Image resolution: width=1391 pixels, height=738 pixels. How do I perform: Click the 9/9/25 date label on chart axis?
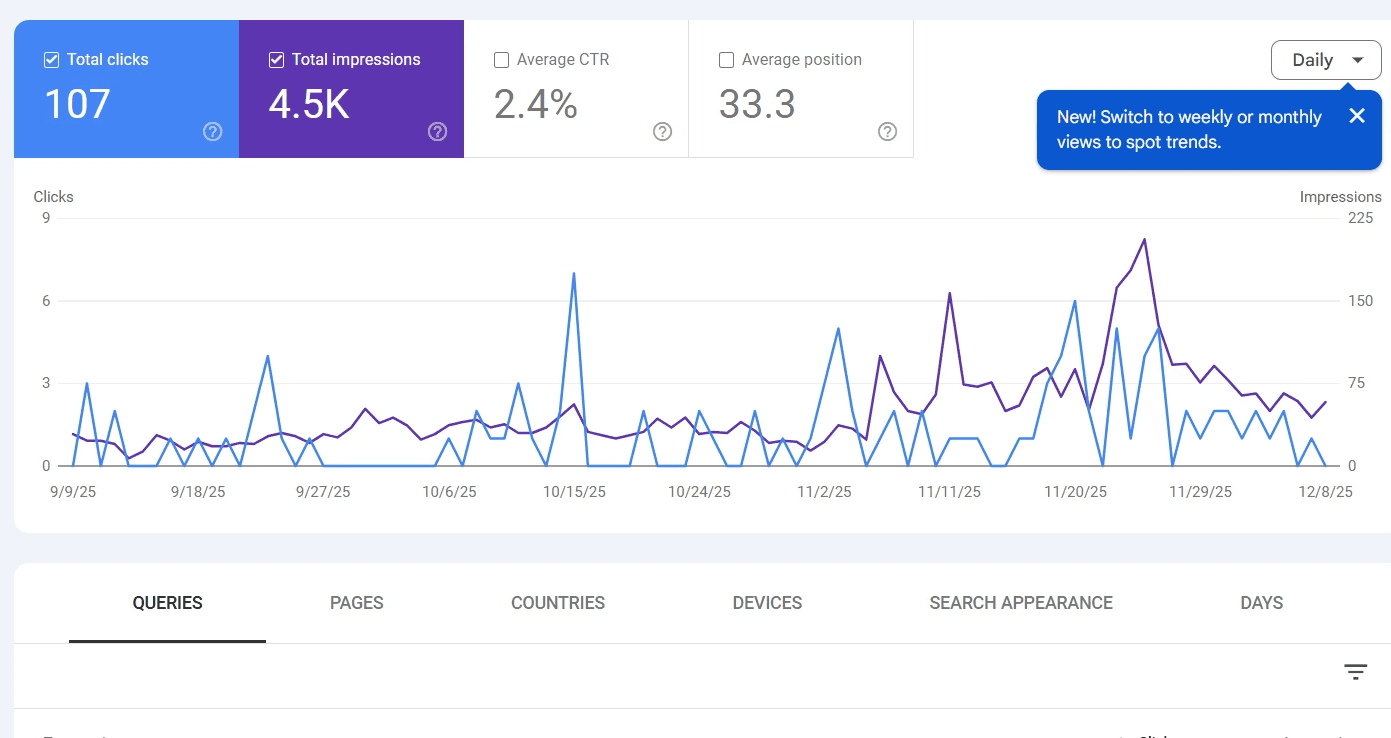[x=73, y=492]
